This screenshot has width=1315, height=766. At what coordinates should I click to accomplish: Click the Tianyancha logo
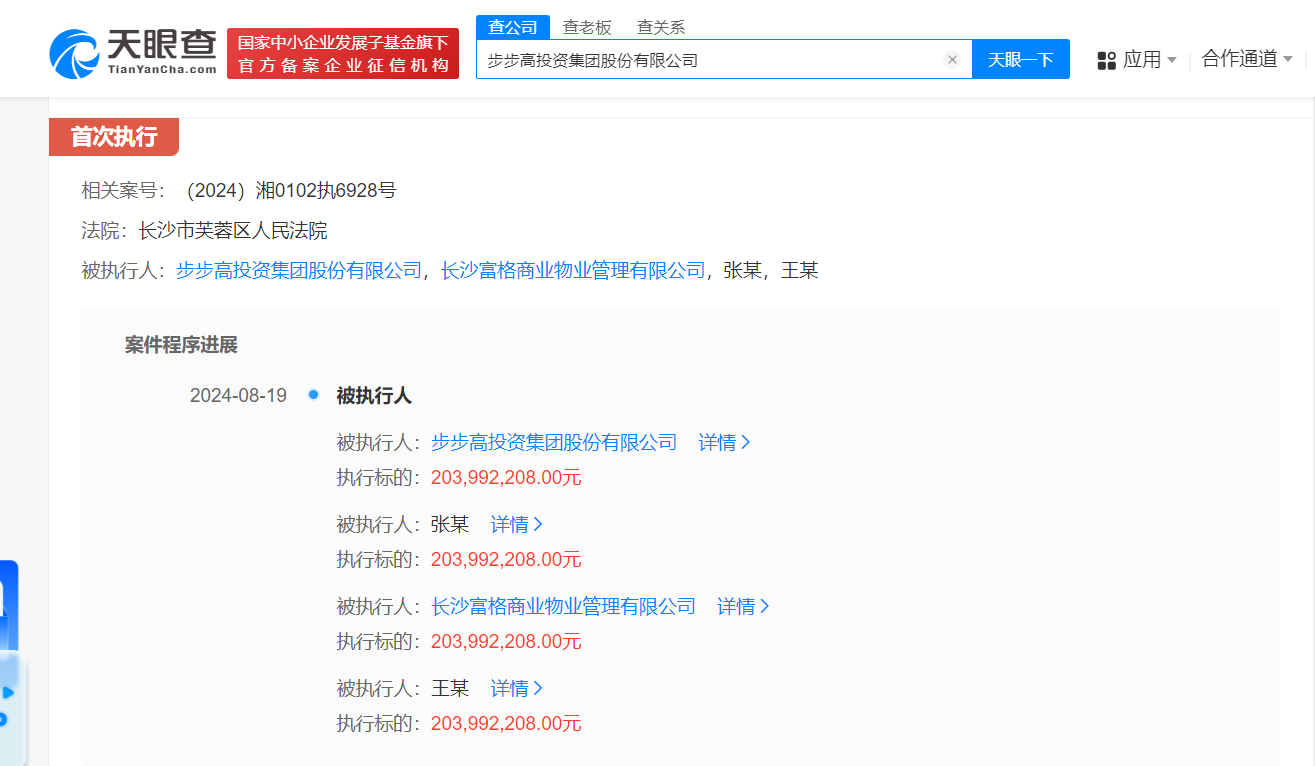click(134, 52)
